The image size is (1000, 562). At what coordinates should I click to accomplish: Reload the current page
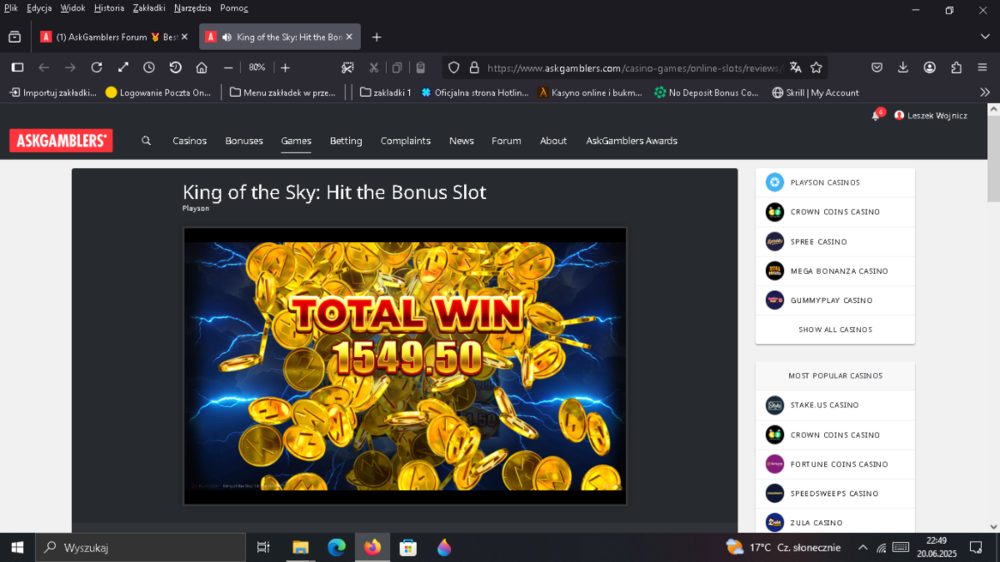96,67
